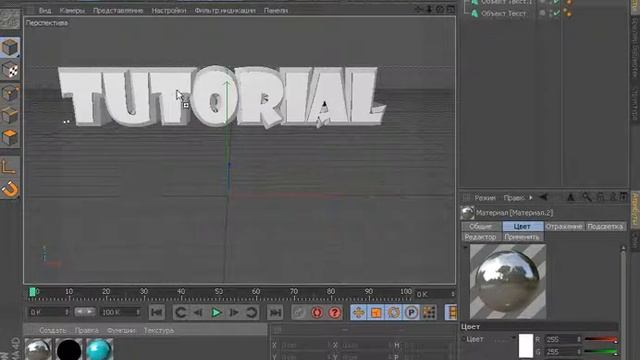Open keyframe selection red question mark icon

point(335,313)
